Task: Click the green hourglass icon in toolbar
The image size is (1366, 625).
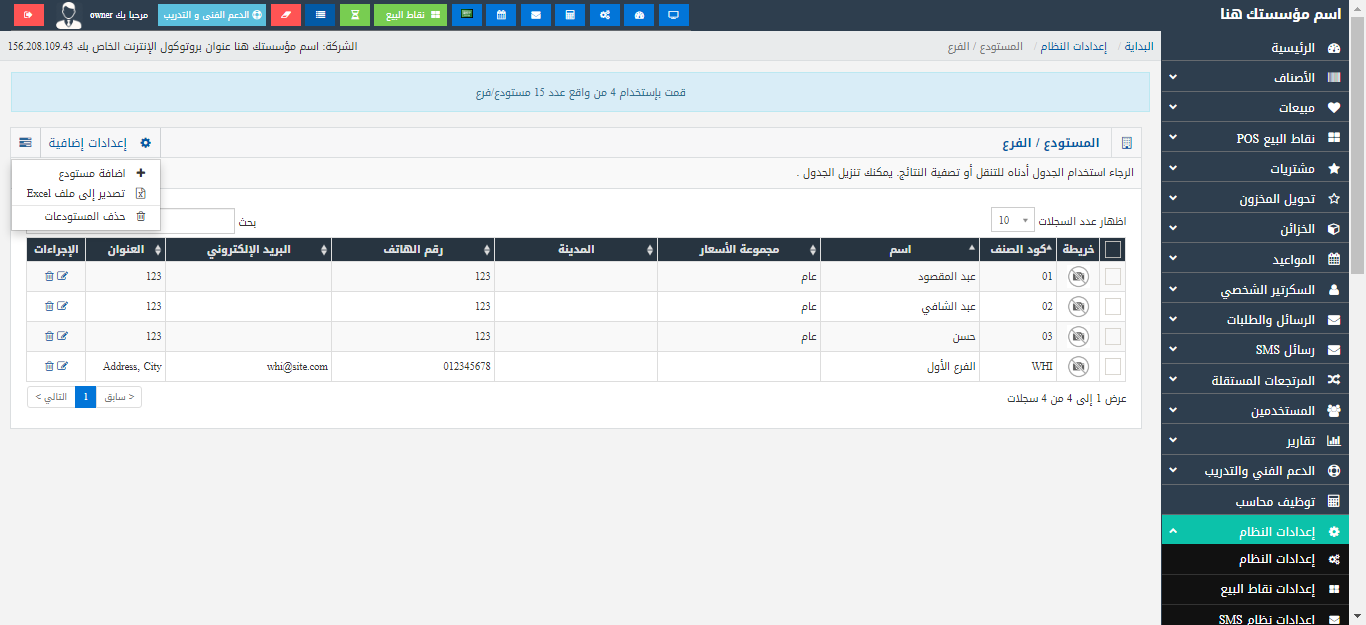Action: 354,15
